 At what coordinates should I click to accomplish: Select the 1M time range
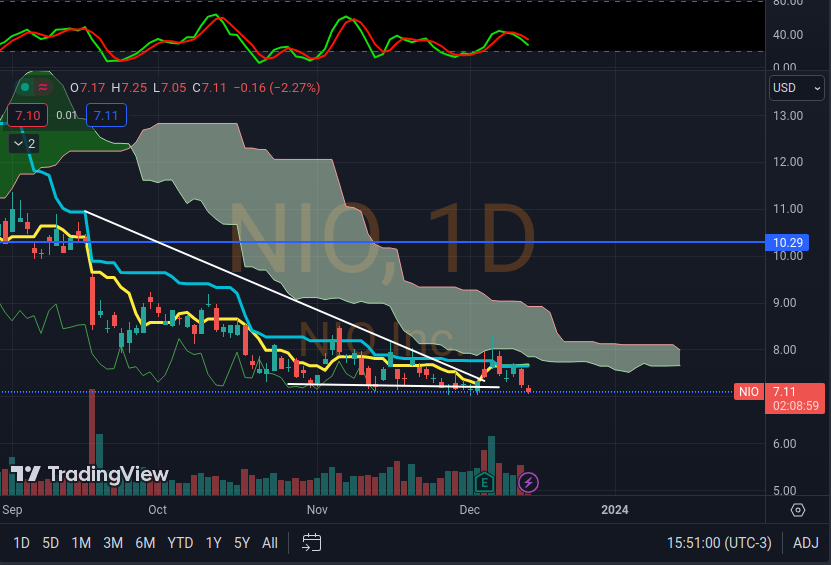pos(81,543)
